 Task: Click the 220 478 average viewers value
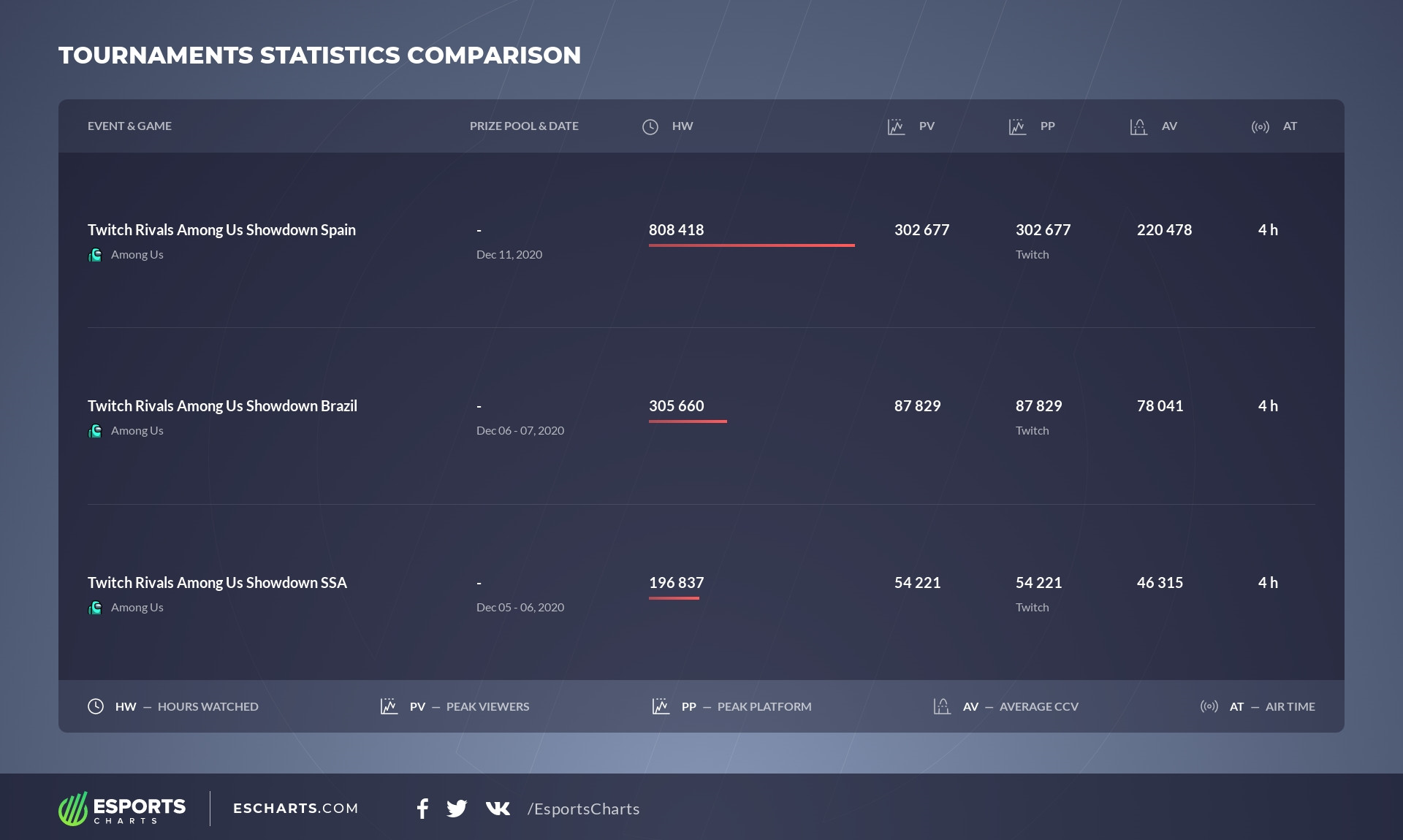1164,230
